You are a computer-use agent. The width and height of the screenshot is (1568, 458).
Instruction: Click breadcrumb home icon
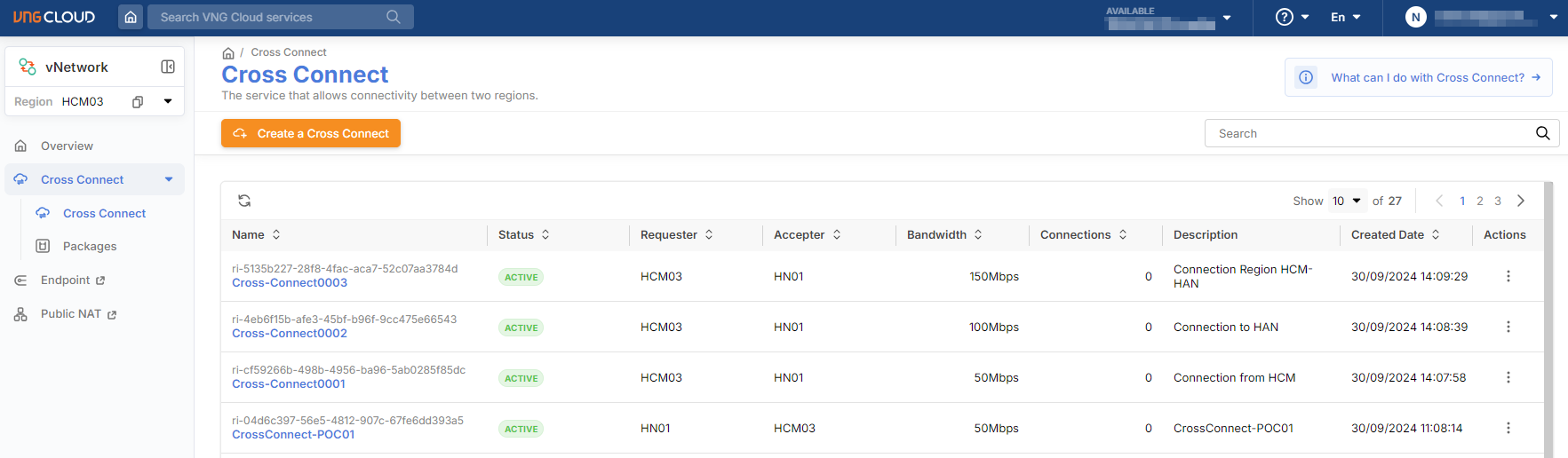(228, 53)
